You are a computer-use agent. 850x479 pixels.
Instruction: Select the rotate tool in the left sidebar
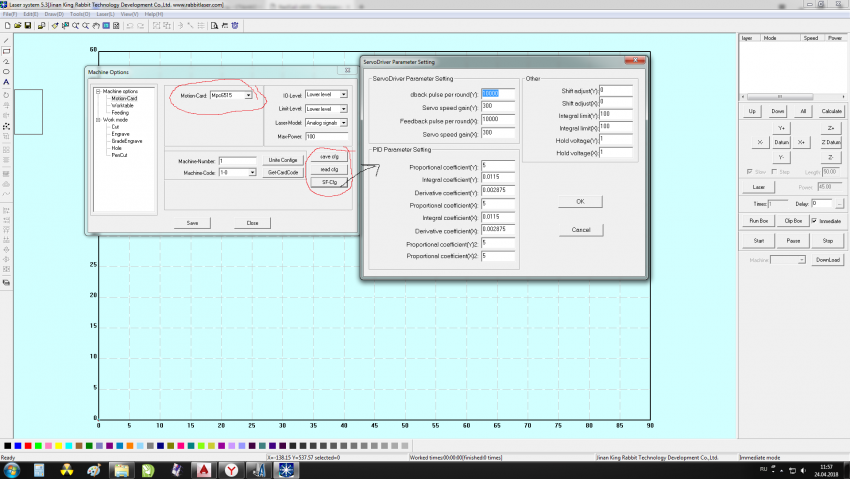[x=6, y=95]
